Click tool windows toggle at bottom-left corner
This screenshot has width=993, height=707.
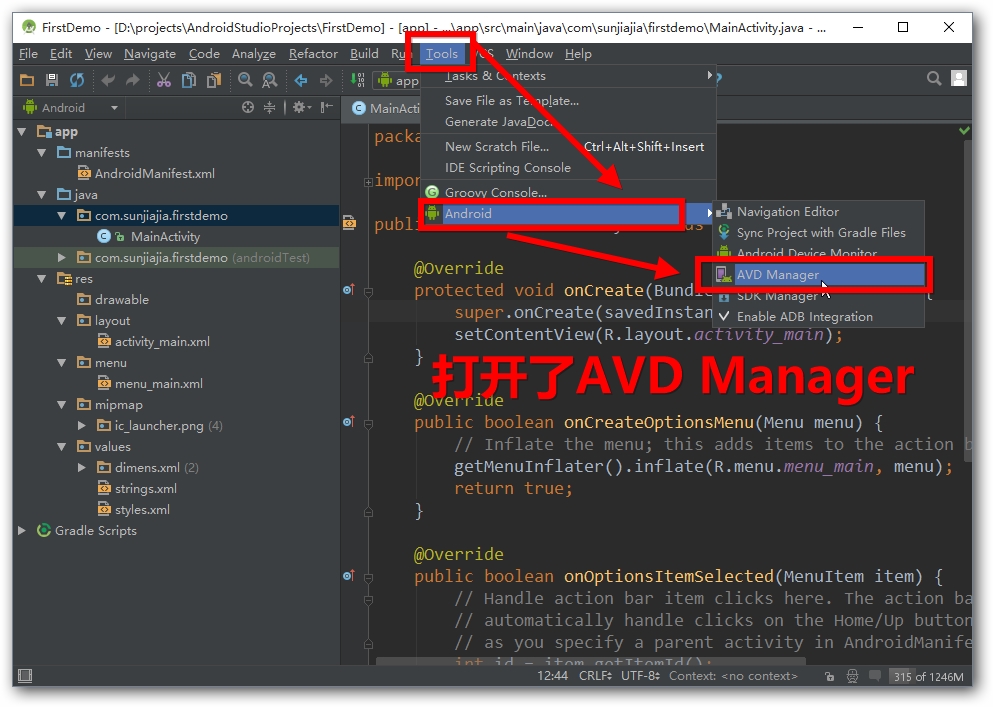[25, 675]
